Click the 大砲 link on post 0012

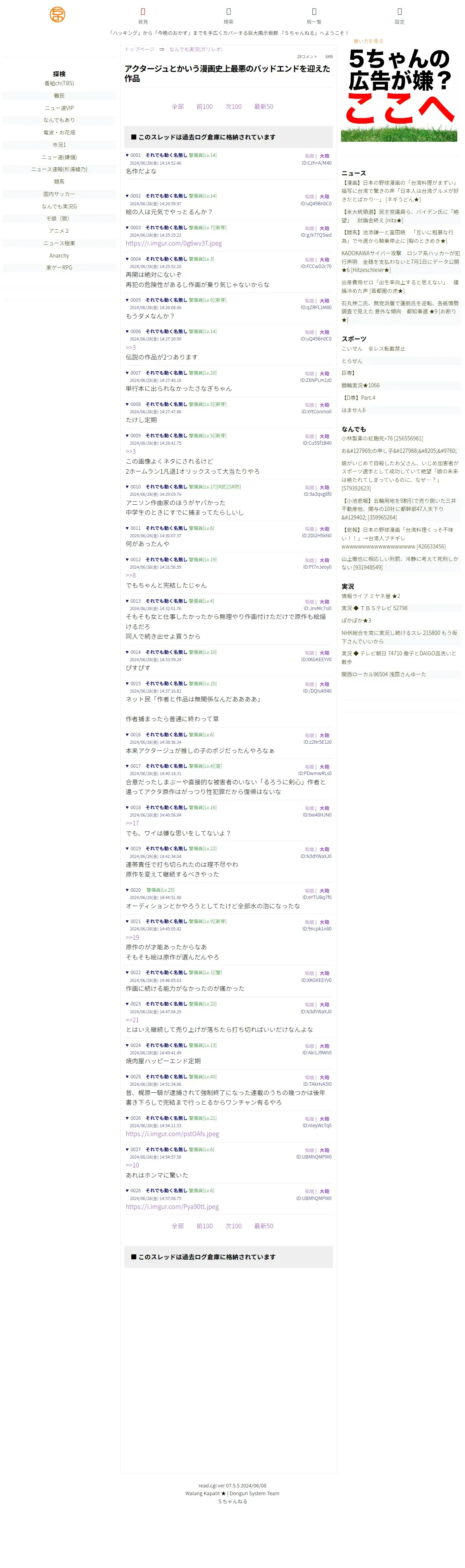point(324,560)
